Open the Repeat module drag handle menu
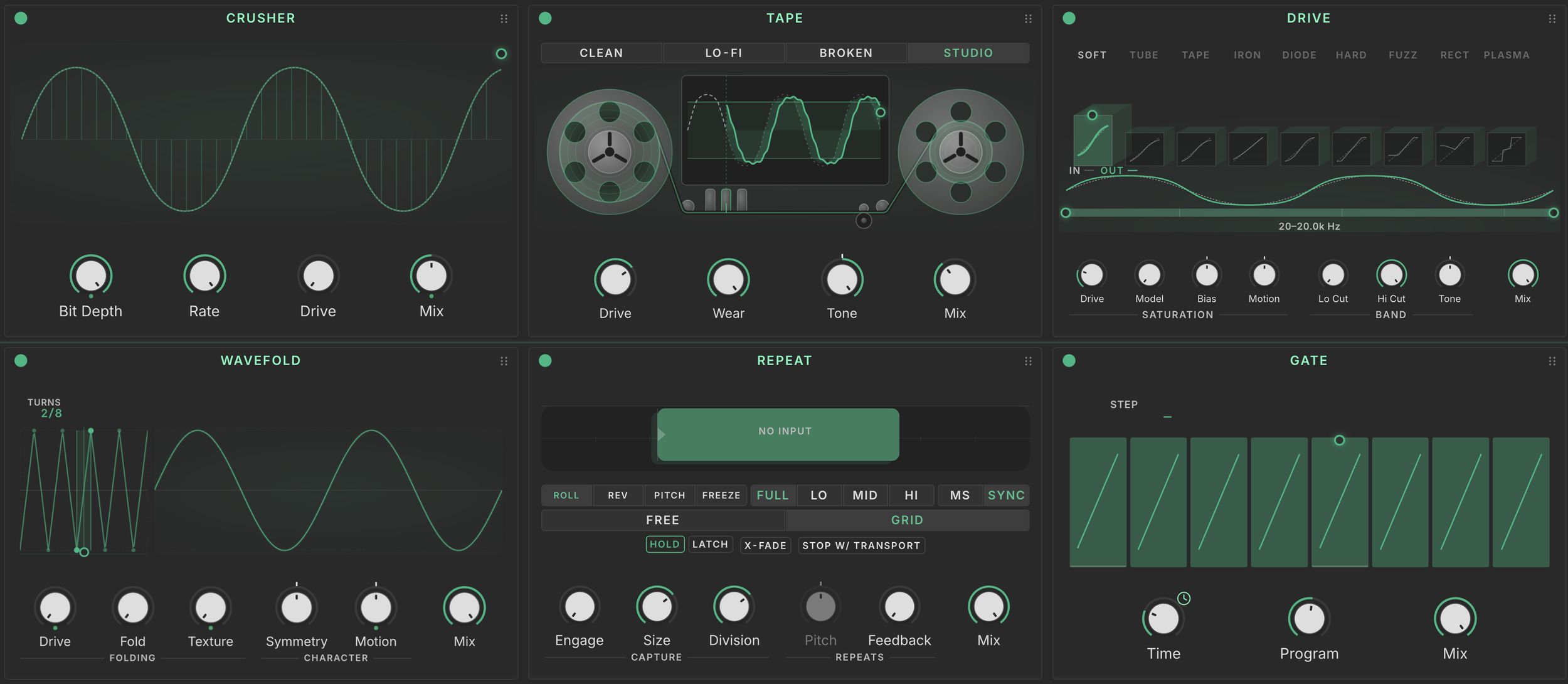The image size is (1568, 684). pos(1028,361)
